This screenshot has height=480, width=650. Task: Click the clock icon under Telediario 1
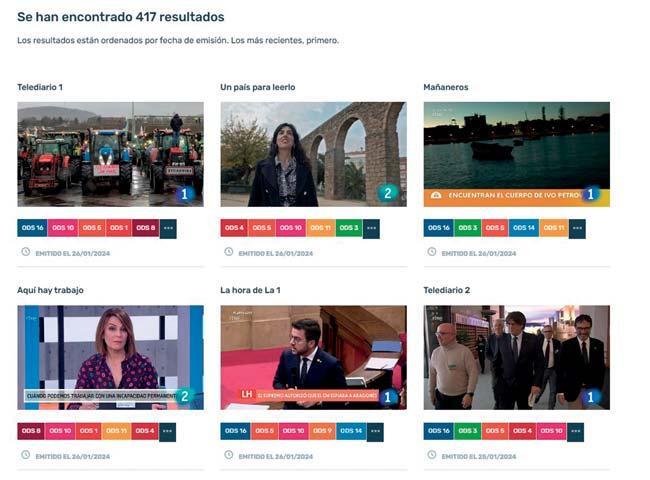click(x=26, y=252)
